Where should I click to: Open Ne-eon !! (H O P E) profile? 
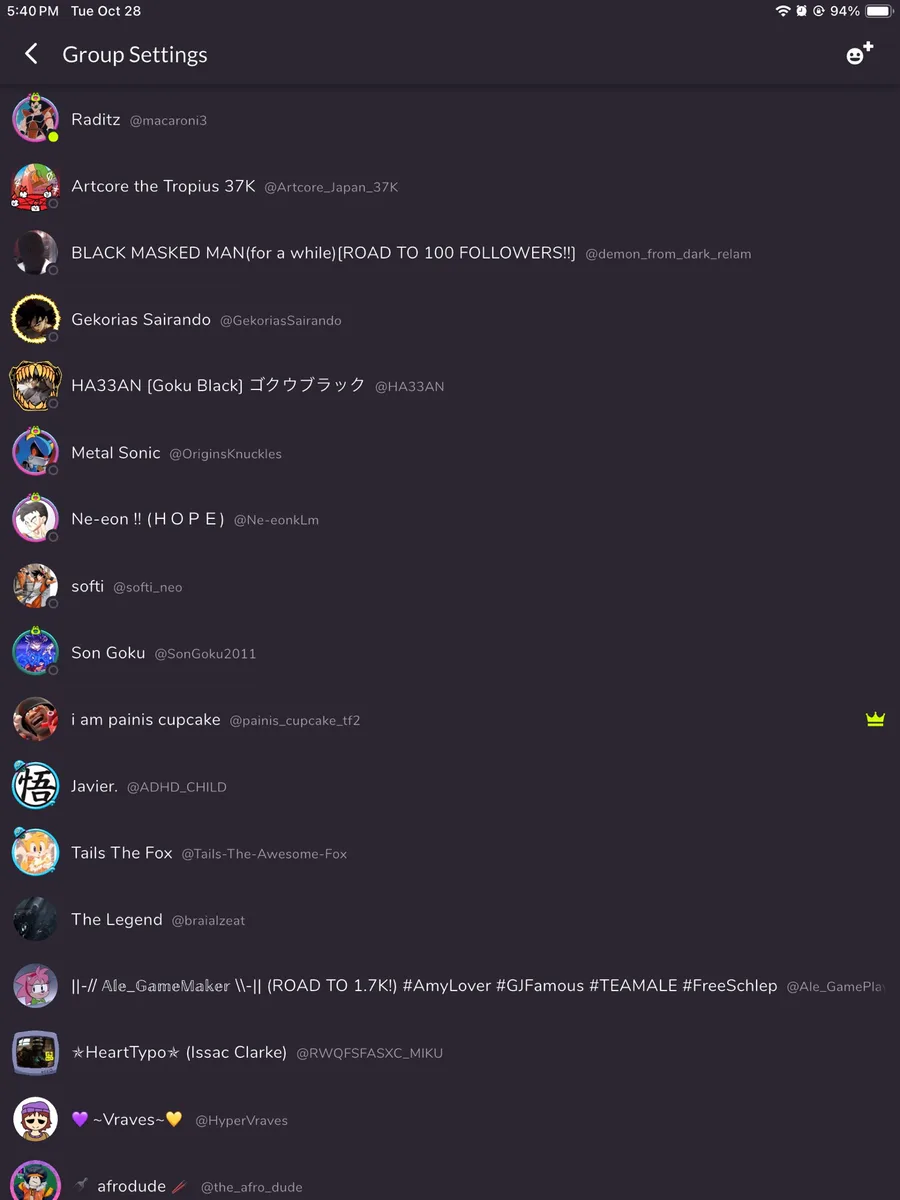pyautogui.click(x=450, y=520)
